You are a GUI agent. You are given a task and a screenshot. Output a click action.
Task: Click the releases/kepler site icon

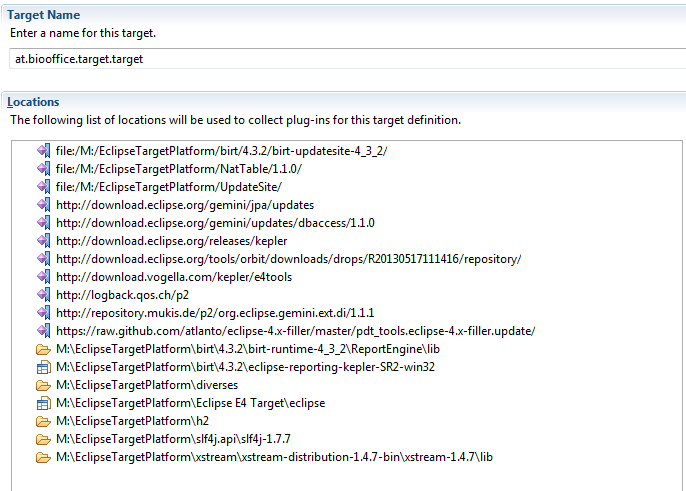[43, 241]
